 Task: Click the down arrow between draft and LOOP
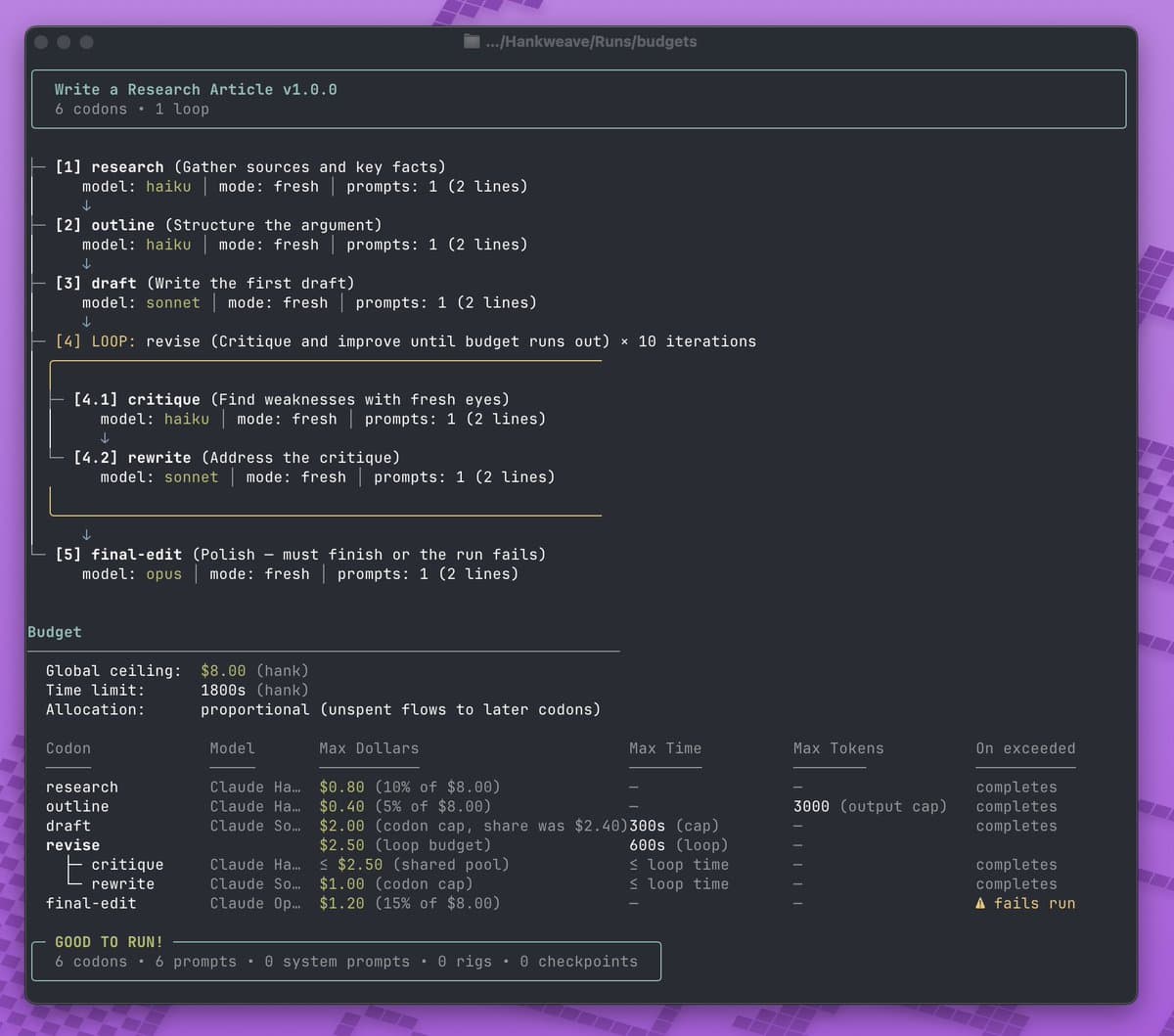click(86, 322)
